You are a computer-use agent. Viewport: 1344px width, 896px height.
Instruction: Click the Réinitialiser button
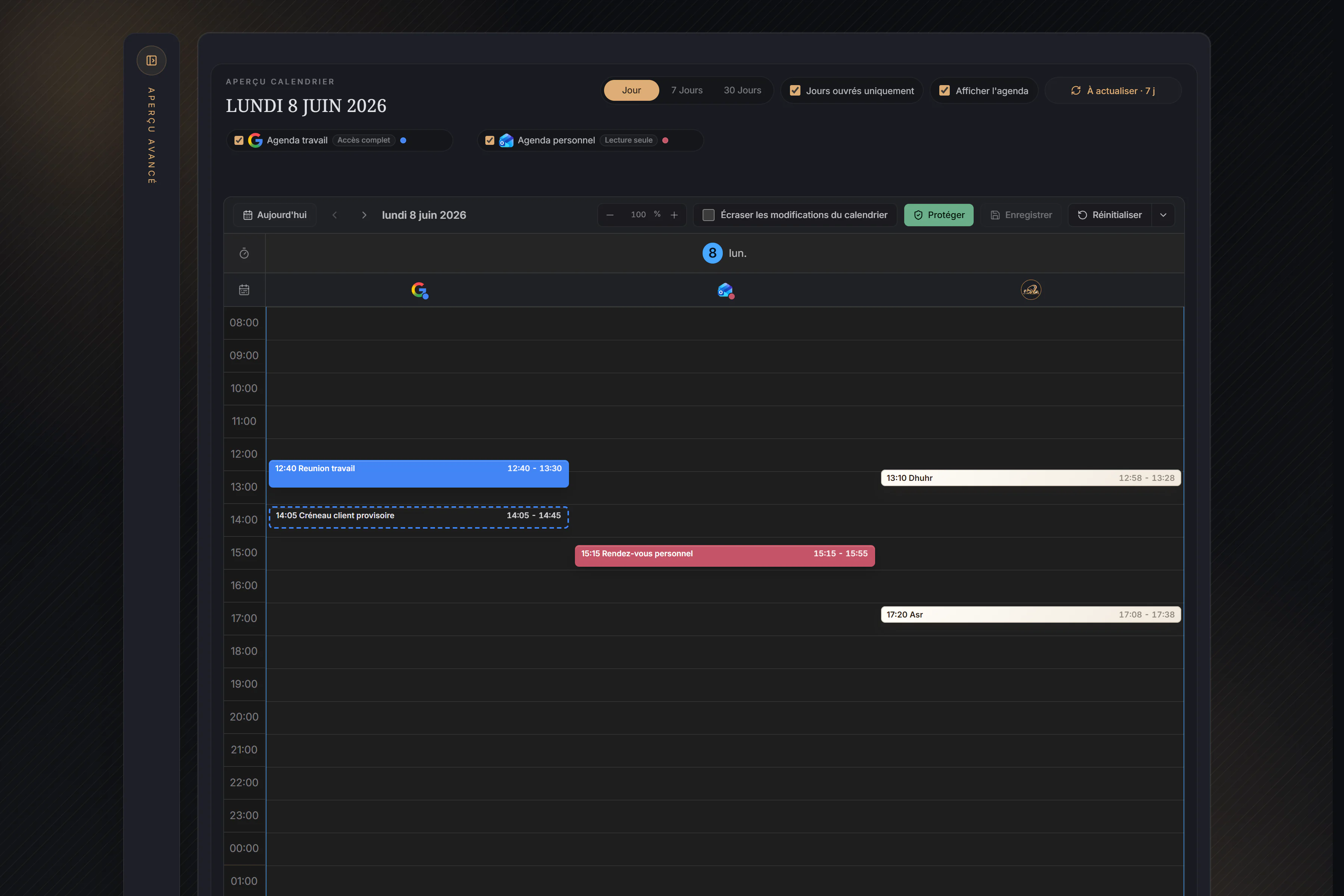1110,215
